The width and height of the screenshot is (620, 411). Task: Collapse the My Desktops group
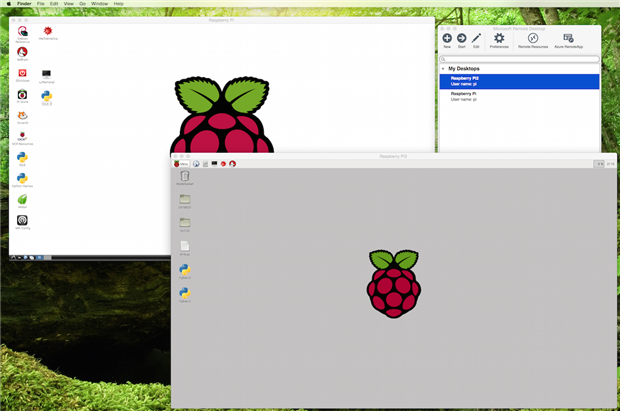[x=443, y=69]
